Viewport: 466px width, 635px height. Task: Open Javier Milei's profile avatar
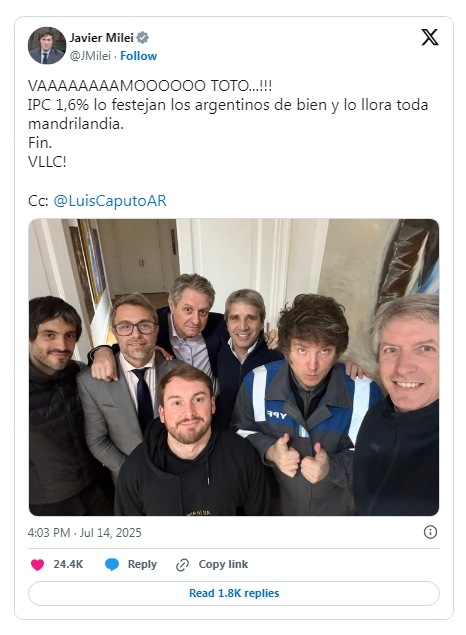pos(47,45)
